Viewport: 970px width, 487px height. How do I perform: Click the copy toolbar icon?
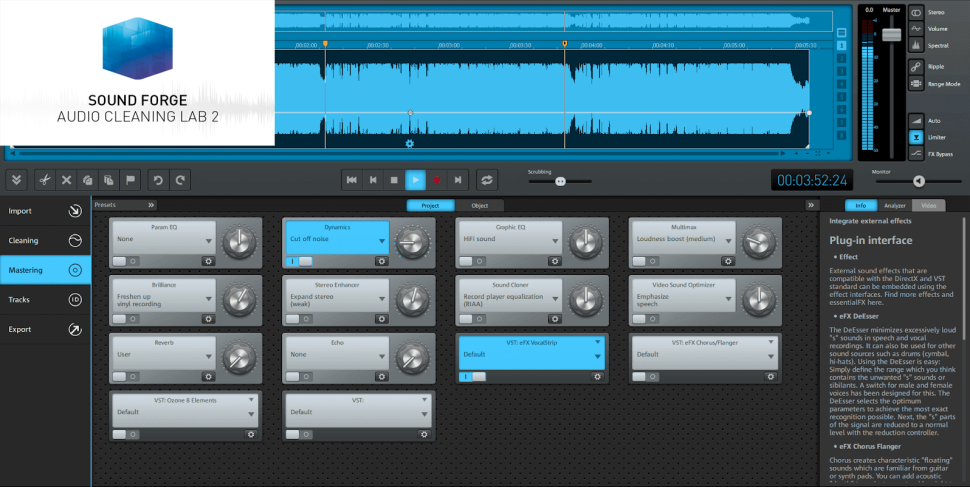(88, 180)
